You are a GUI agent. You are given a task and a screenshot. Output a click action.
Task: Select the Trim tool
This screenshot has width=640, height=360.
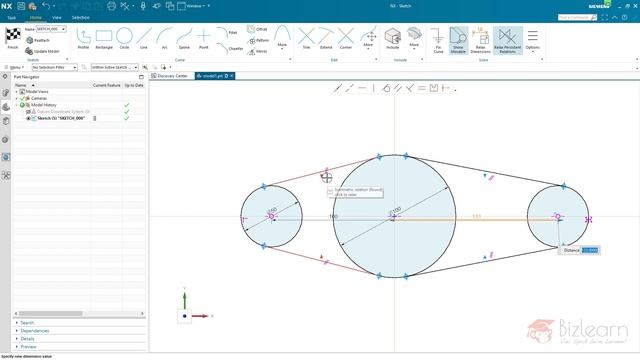point(306,38)
